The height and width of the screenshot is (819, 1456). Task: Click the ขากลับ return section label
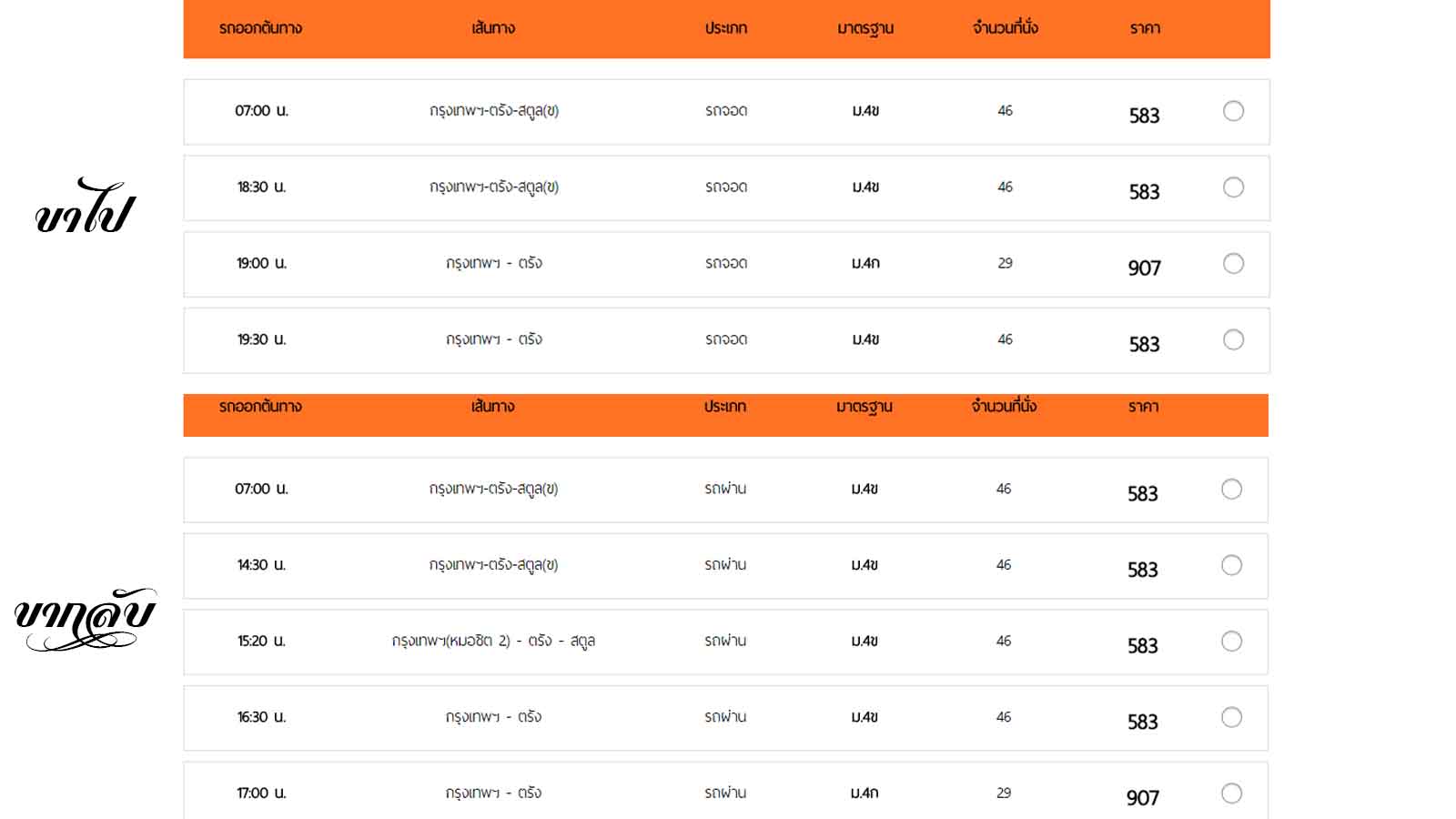[85, 619]
